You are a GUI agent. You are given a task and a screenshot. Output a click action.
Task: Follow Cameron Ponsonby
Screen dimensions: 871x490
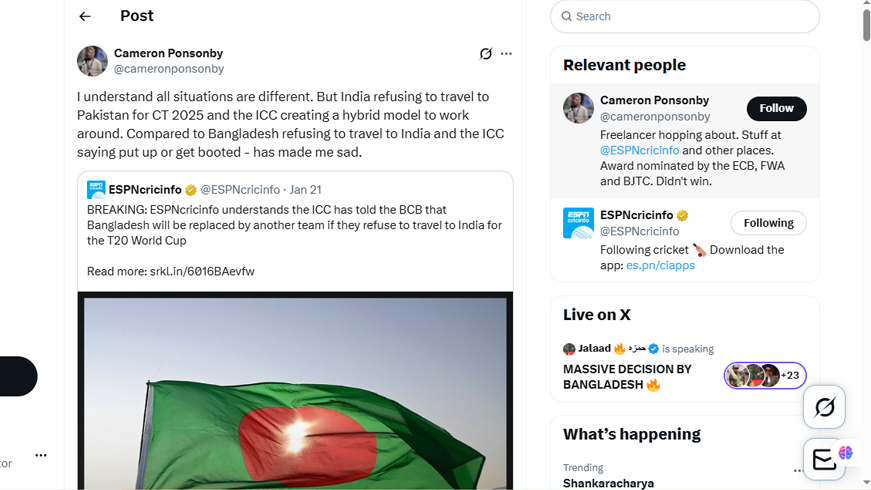coord(776,108)
